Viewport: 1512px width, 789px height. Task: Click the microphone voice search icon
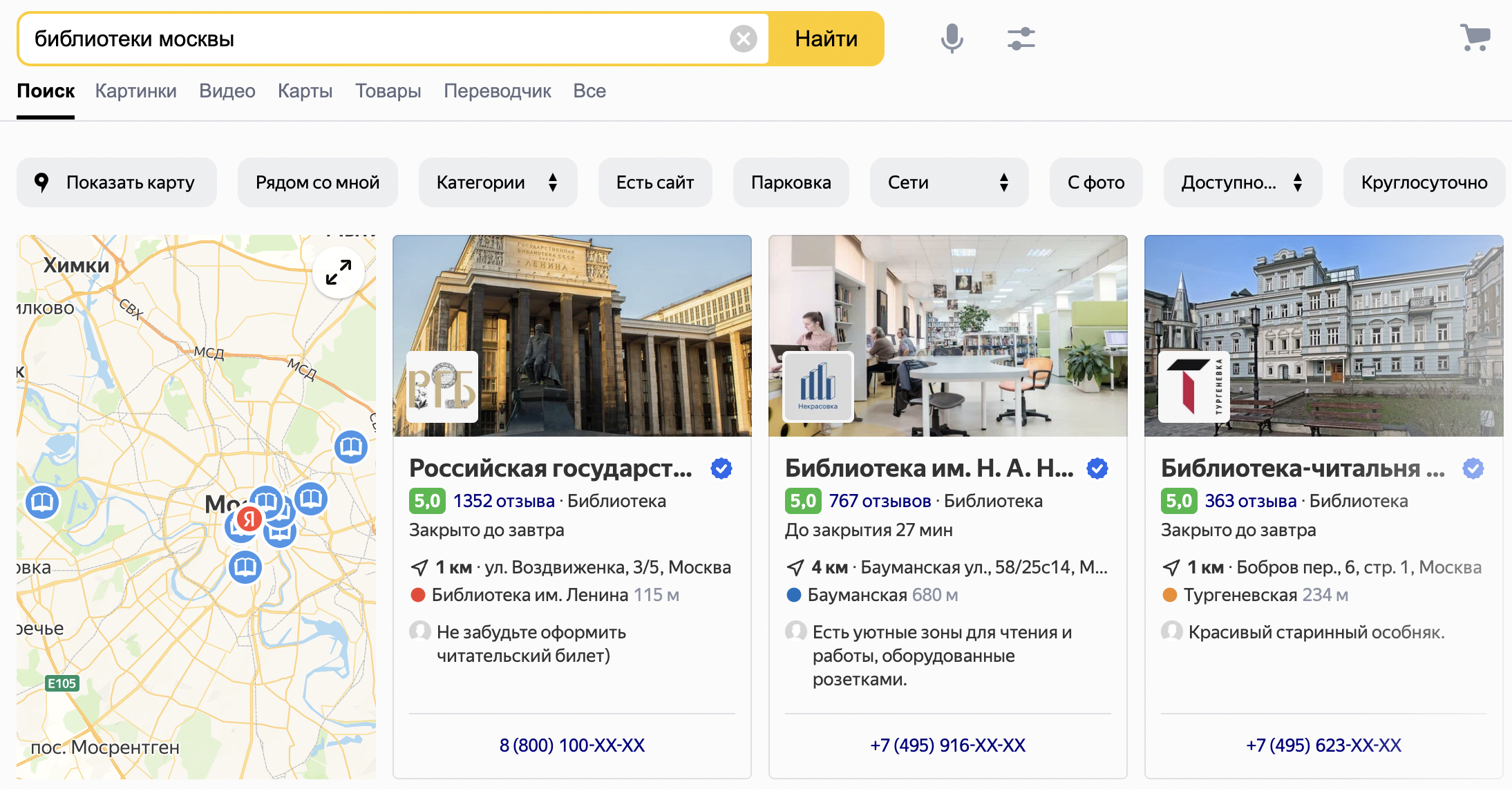coord(952,39)
